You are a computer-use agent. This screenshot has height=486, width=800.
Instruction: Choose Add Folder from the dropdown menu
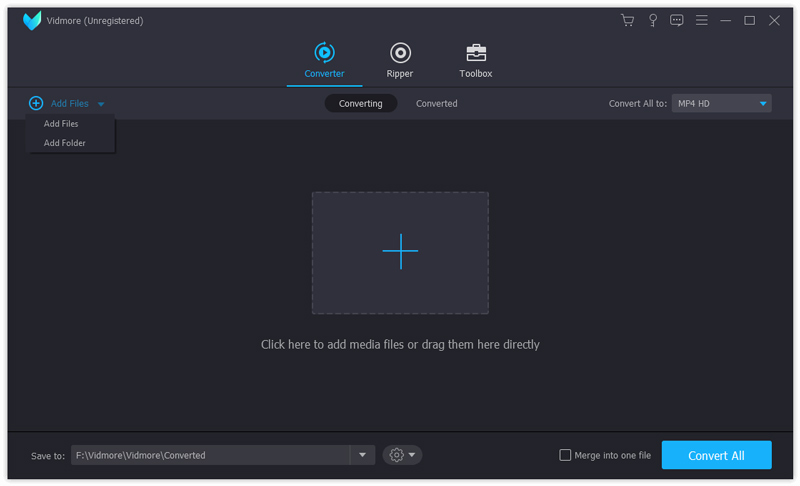[x=65, y=143]
